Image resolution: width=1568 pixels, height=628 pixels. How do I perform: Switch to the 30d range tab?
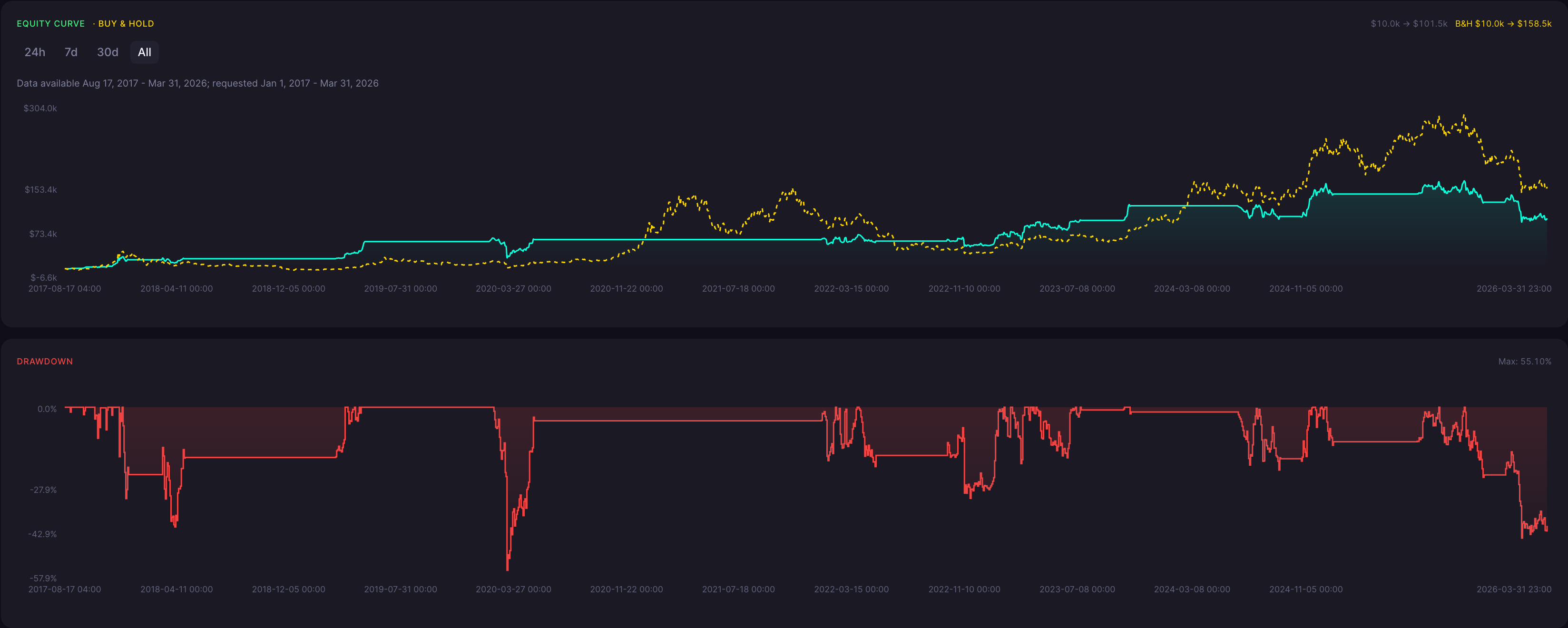tap(108, 52)
